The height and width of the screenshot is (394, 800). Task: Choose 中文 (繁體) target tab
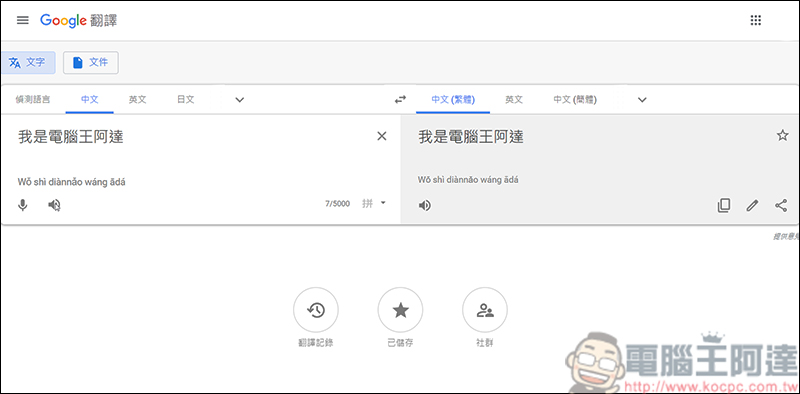453,100
